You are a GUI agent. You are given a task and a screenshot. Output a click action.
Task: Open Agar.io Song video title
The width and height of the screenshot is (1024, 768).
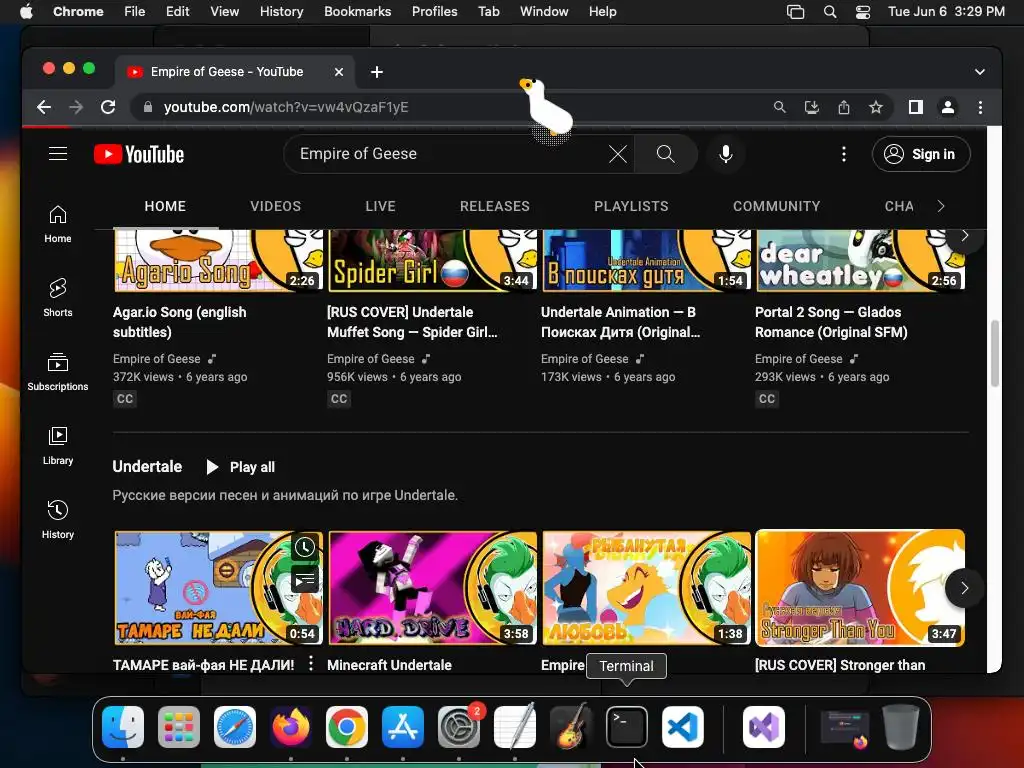click(180, 322)
